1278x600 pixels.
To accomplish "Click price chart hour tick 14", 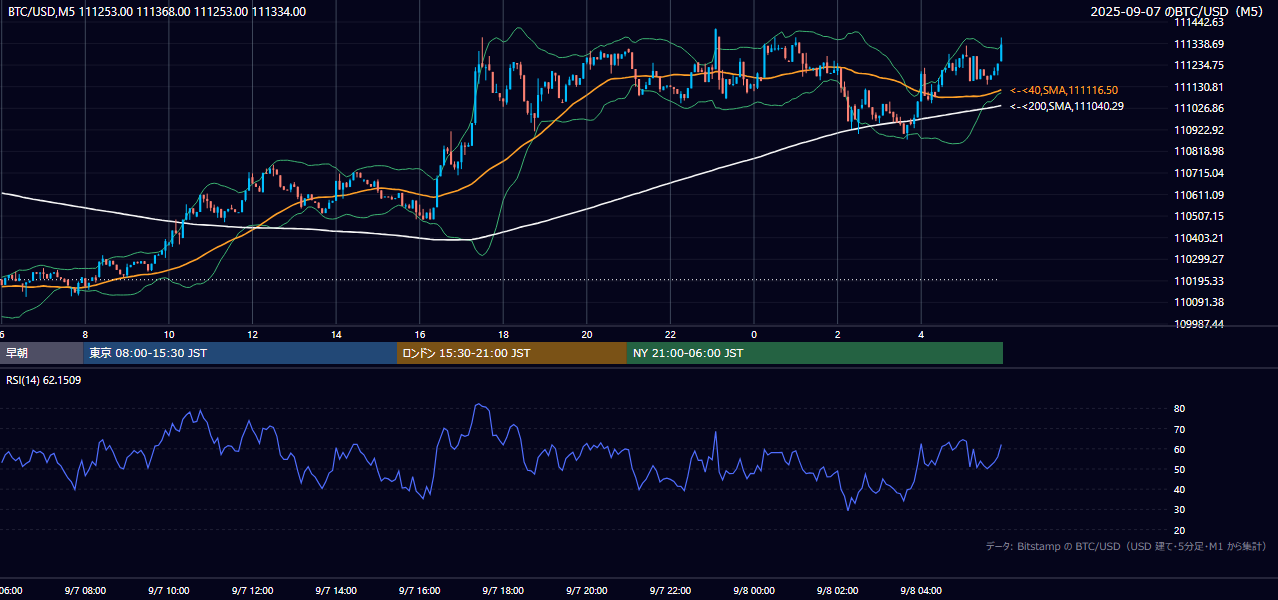I will pos(336,334).
